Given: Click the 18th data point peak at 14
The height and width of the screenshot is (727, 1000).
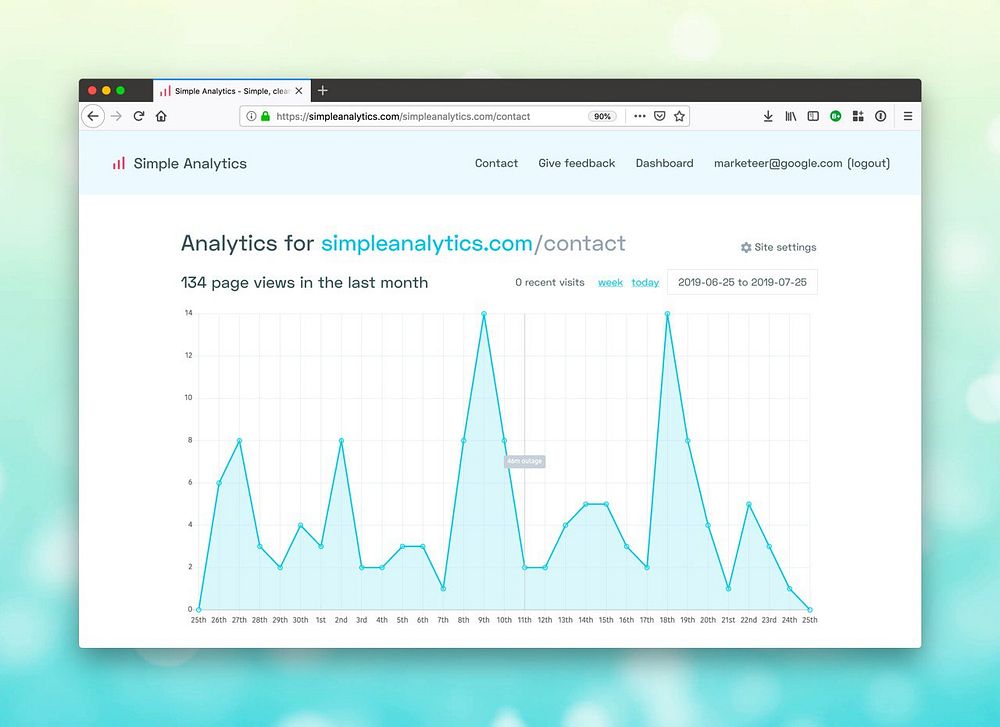Looking at the screenshot, I should point(667,314).
